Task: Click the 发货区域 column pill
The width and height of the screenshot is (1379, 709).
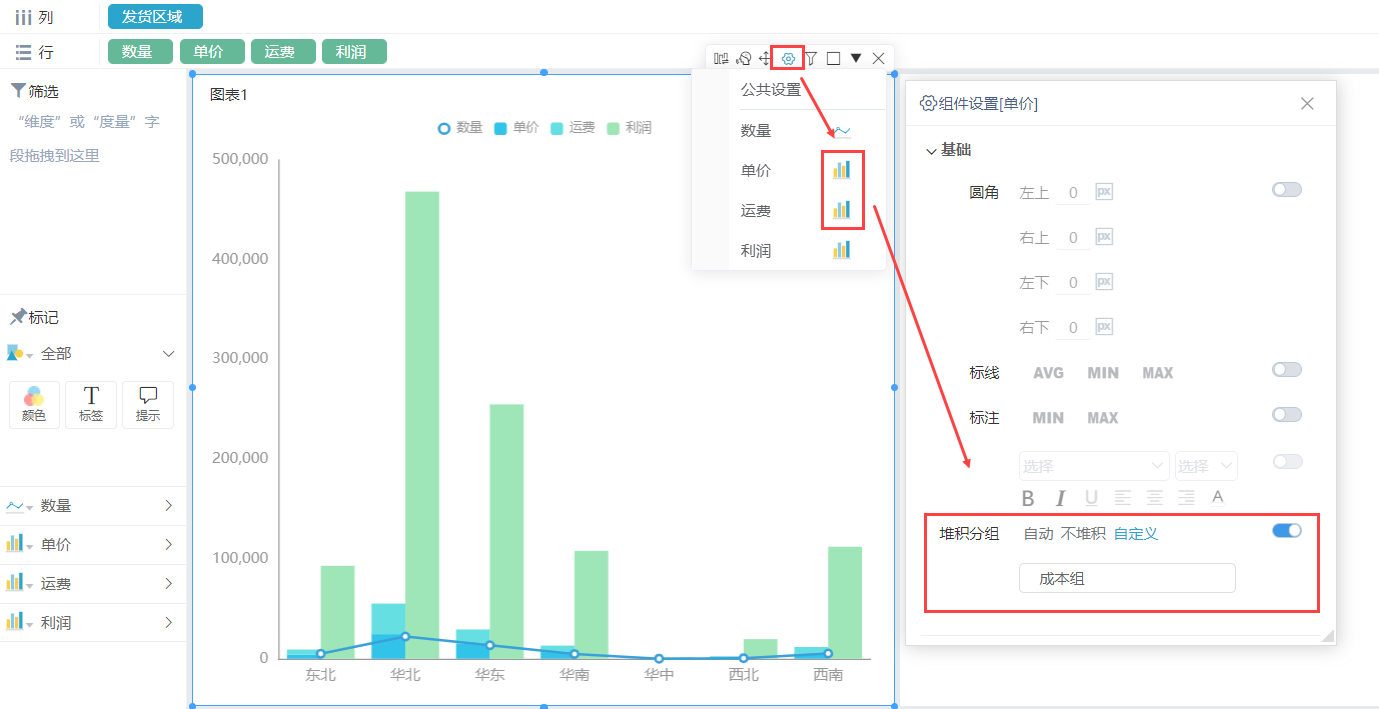Action: point(155,16)
